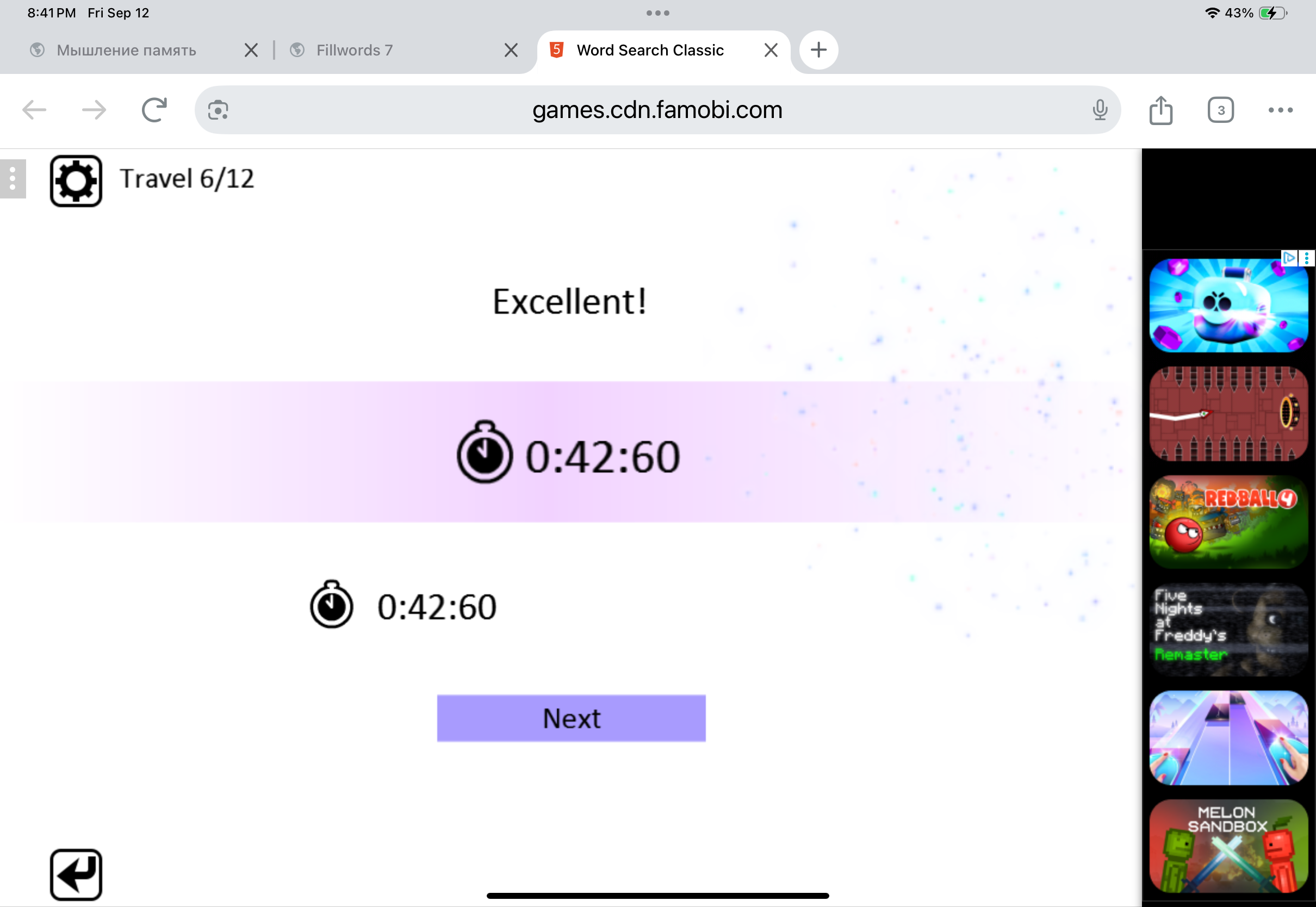The image size is (1316, 907).
Task: Click the games.cdn.famobi.com address bar
Action: coord(657,110)
